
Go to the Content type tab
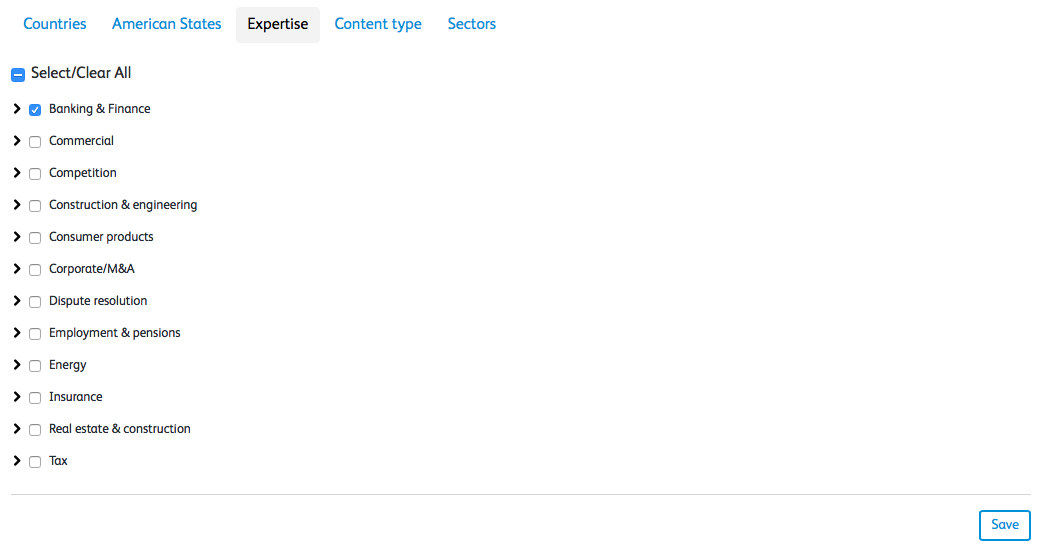[x=378, y=24]
